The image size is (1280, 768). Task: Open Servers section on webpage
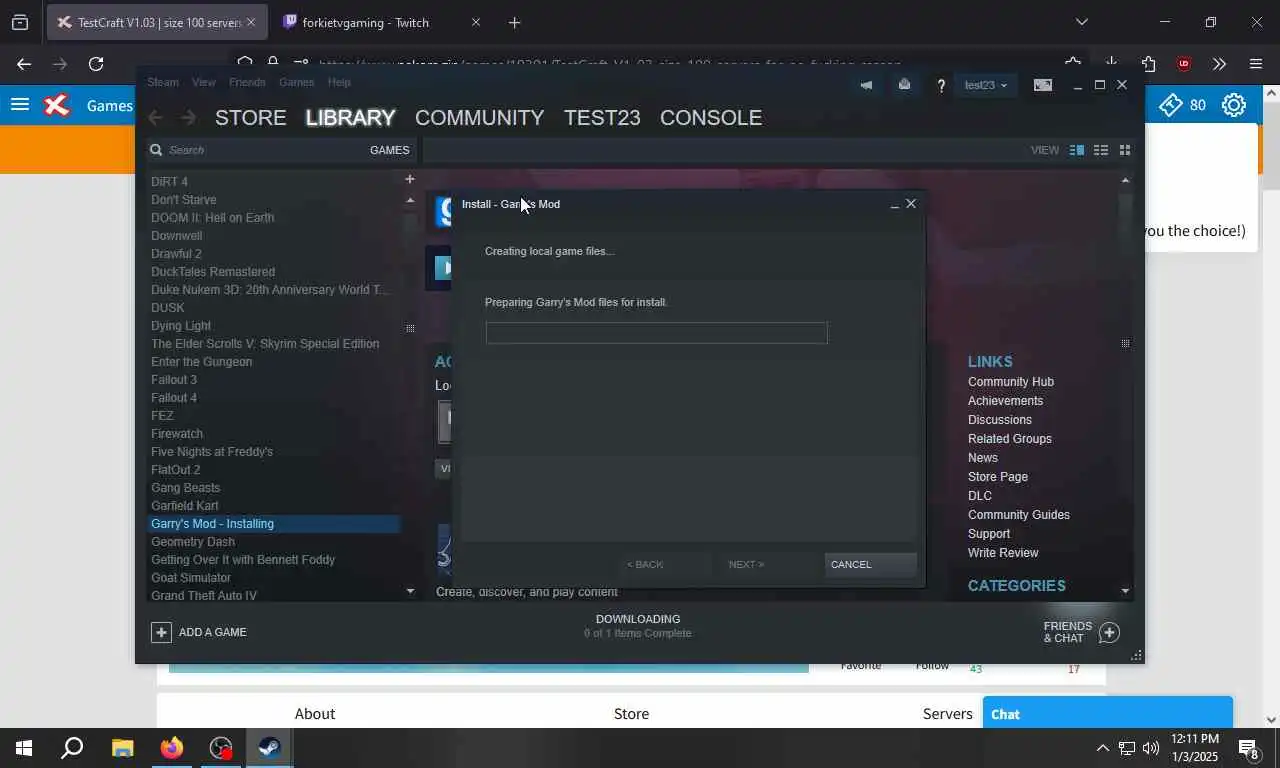point(947,714)
